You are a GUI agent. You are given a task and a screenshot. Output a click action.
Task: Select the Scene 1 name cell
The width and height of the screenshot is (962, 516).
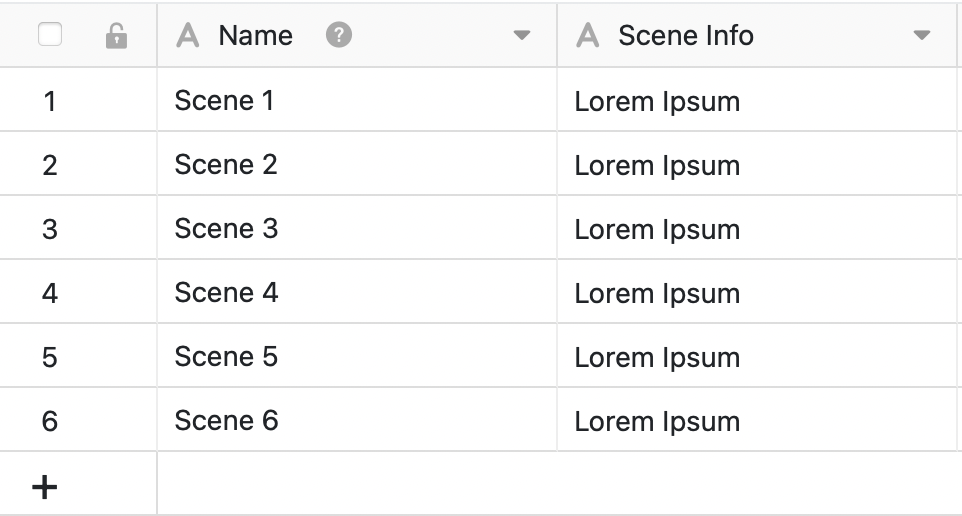point(224,101)
